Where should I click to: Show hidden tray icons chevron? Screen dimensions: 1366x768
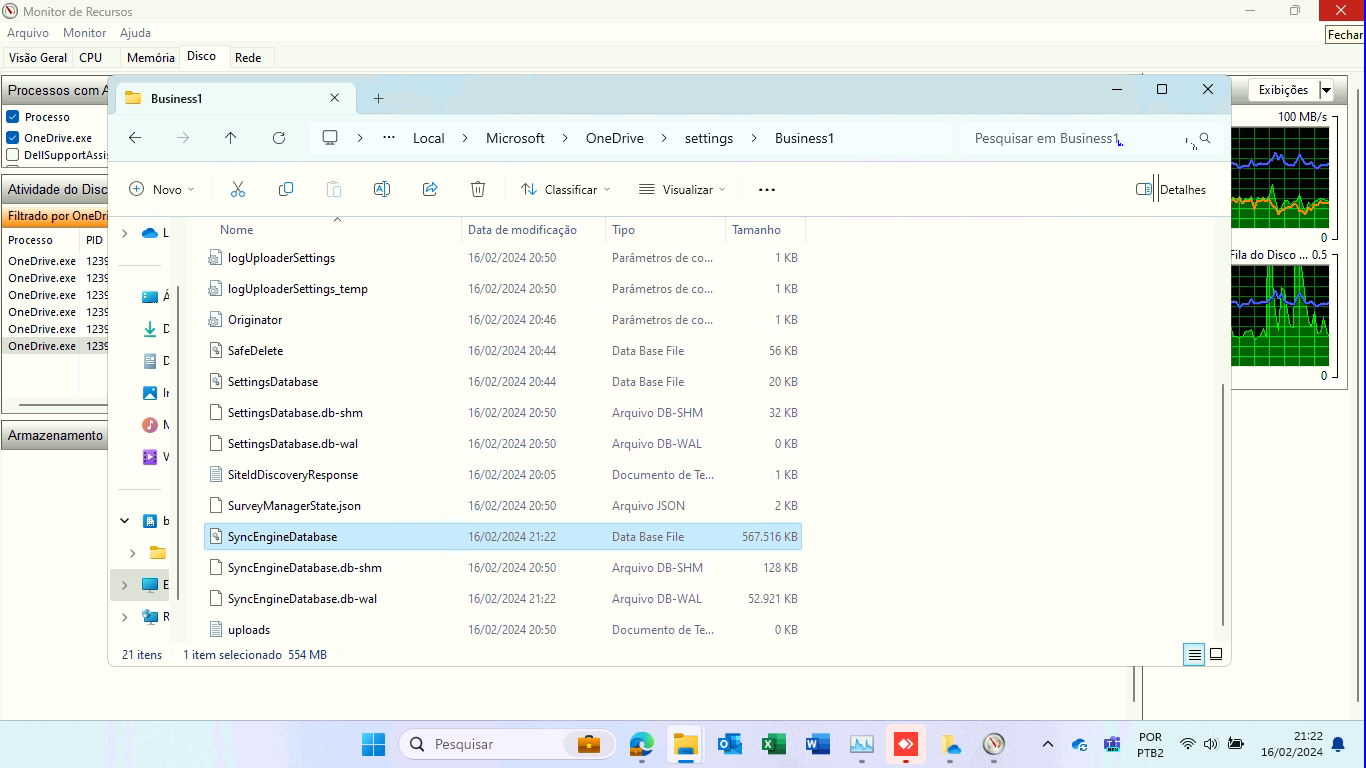click(x=1047, y=744)
